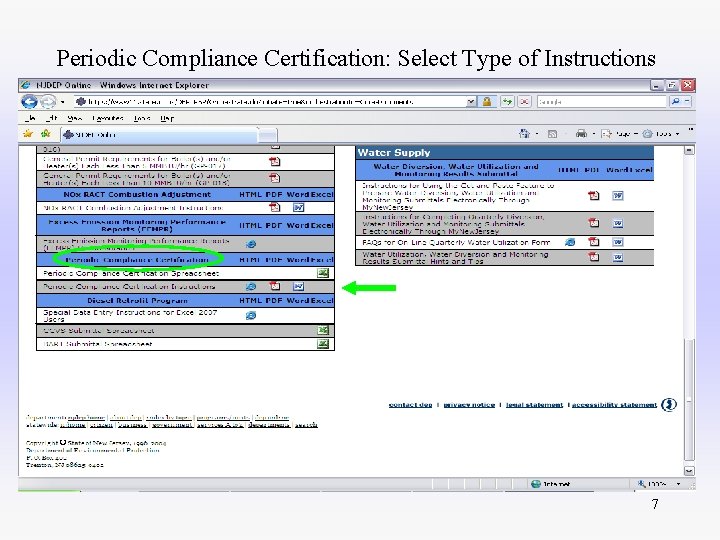Click the Home toolbar icon
The width and height of the screenshot is (720, 540).
pyautogui.click(x=524, y=134)
